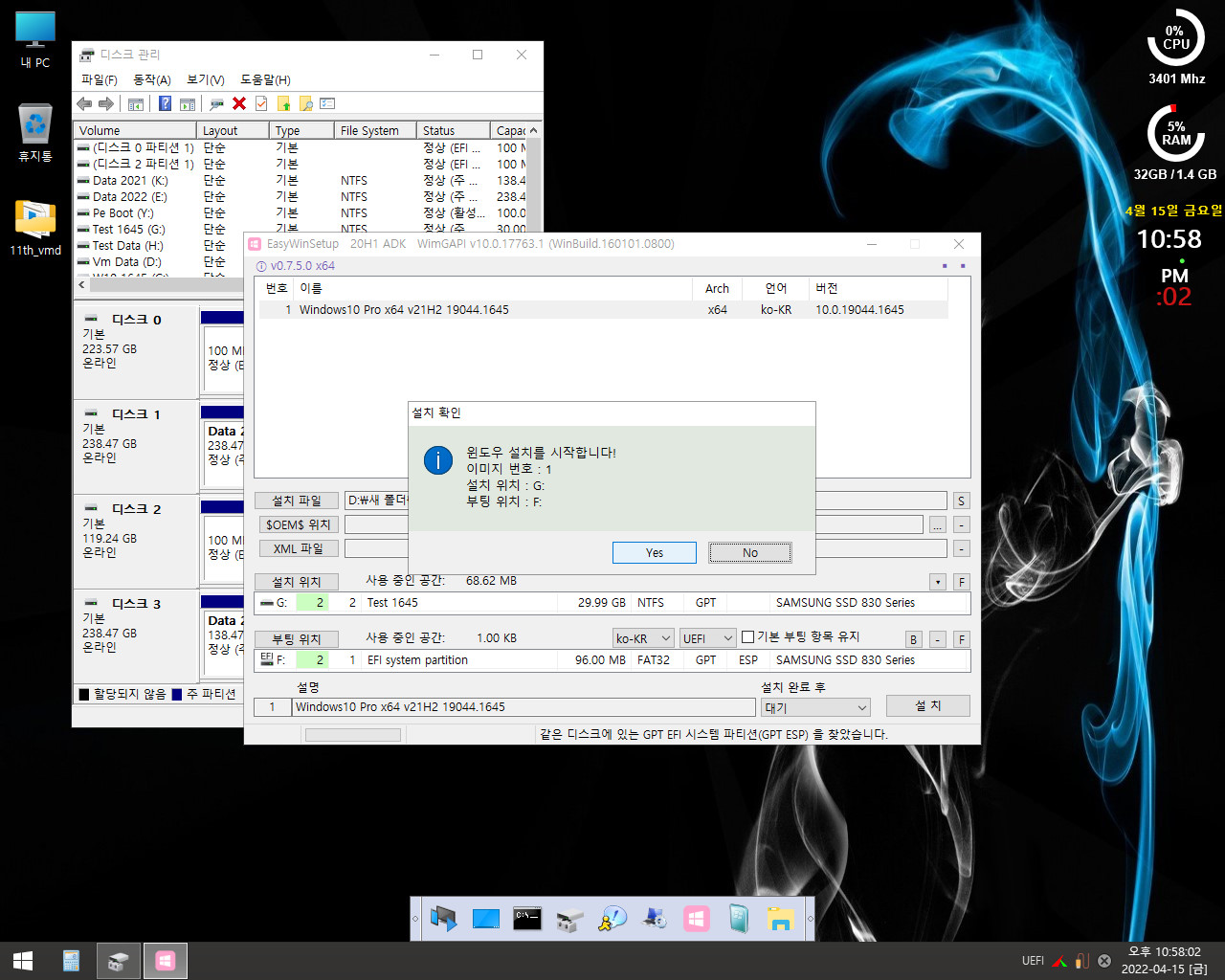The height and width of the screenshot is (980, 1225).
Task: Click the 부팅 위치 button
Action: point(297,639)
